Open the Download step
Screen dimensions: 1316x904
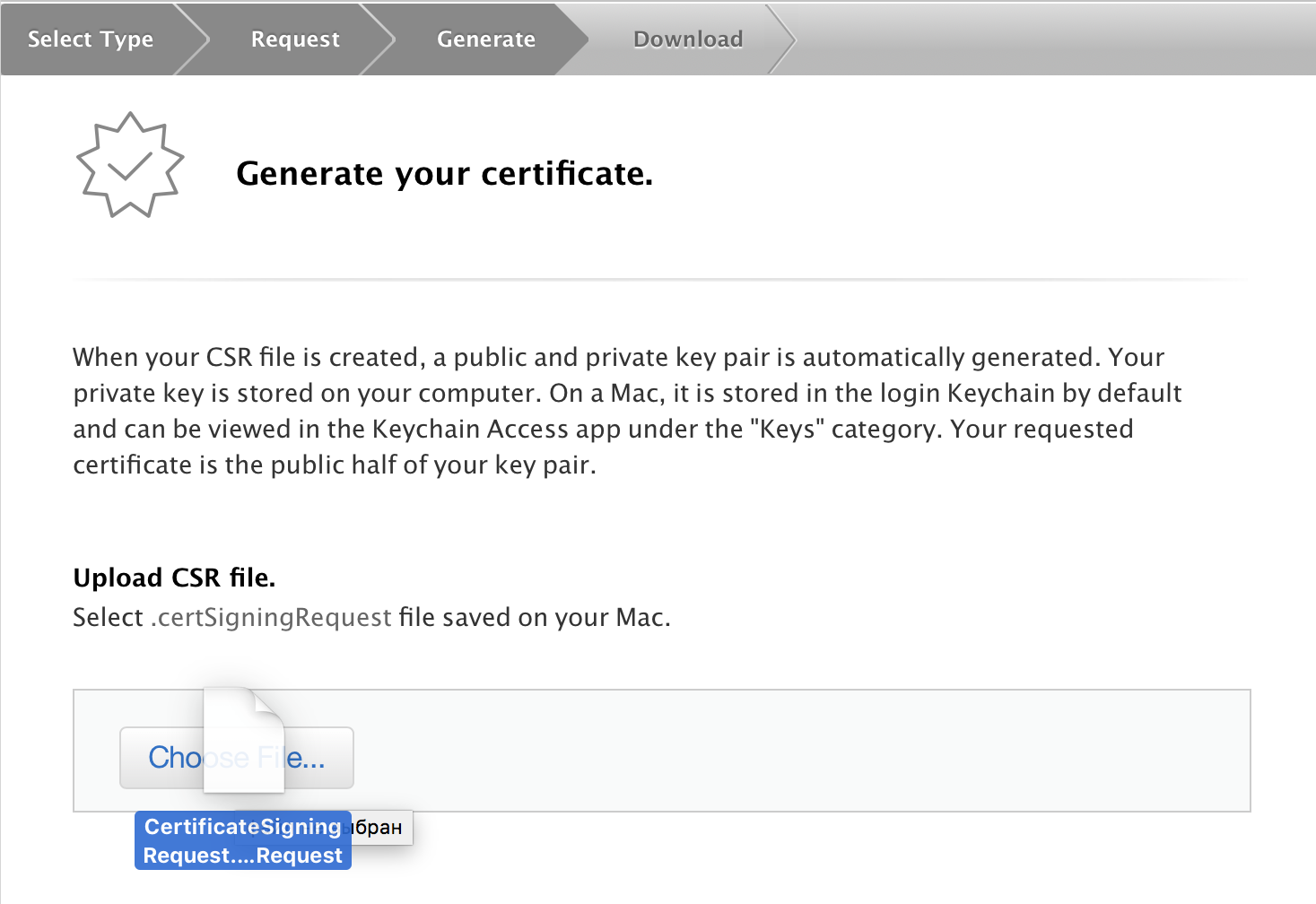(688, 39)
